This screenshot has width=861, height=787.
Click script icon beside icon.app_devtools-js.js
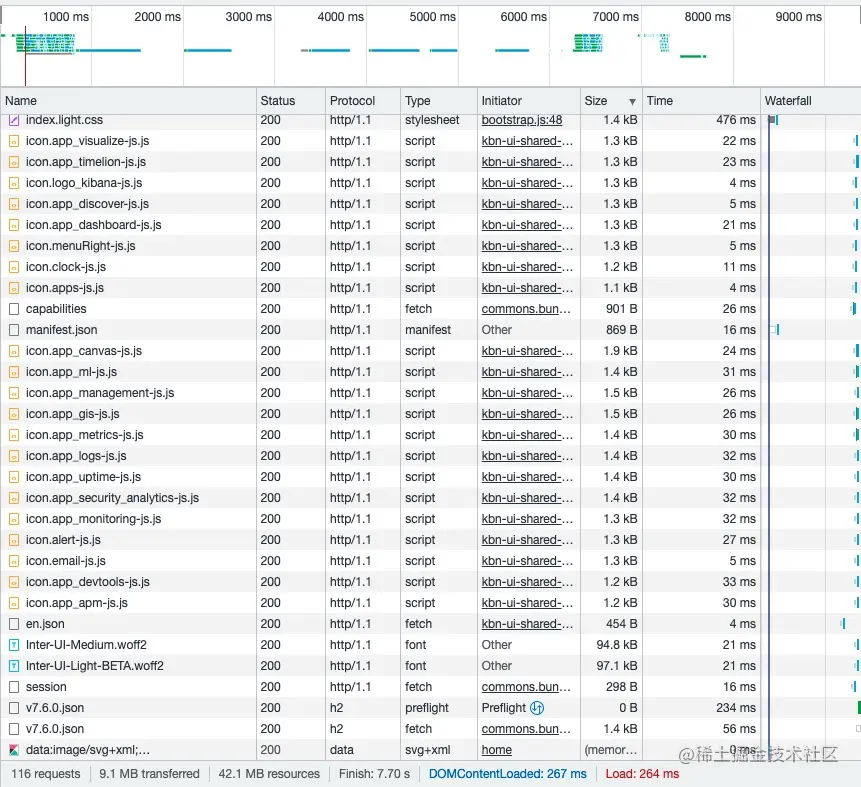(14, 582)
